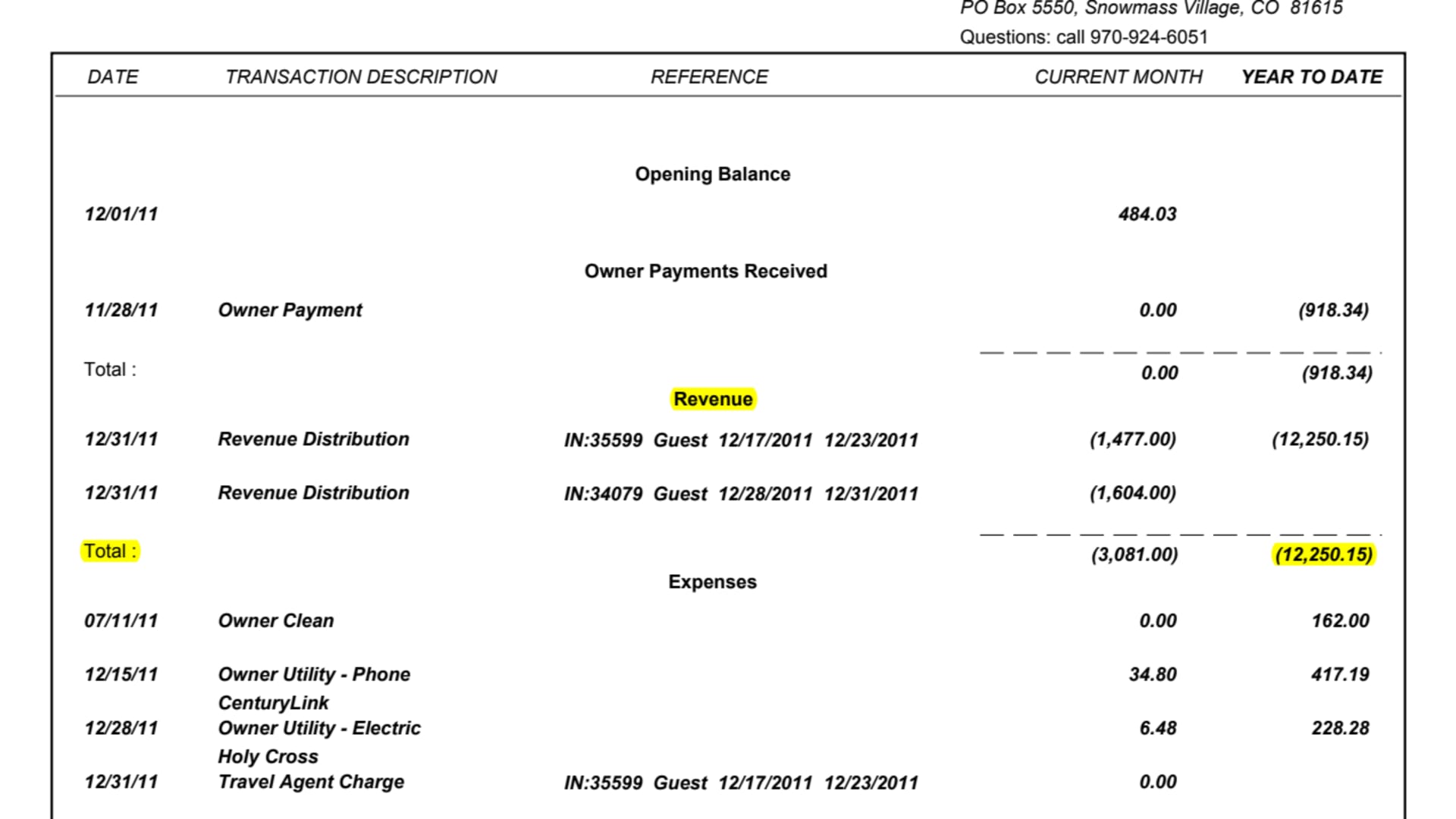Click the TRANSACTION DESCRIPTION column header

coord(361,77)
